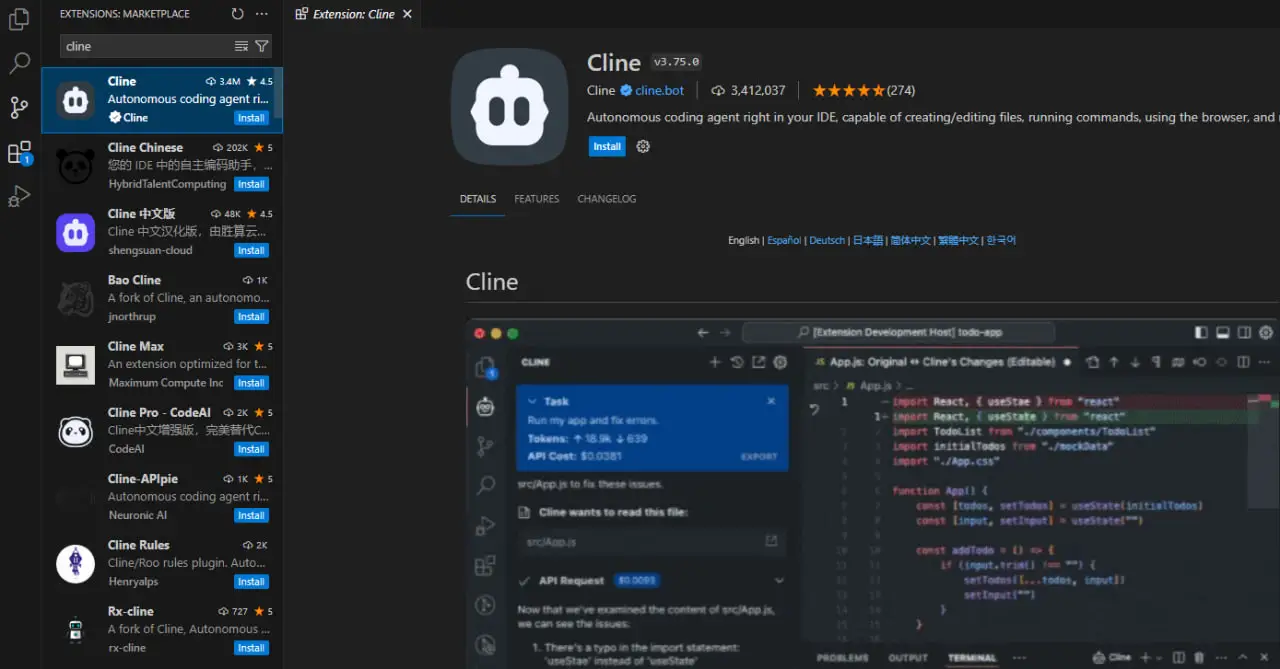Image resolution: width=1280 pixels, height=669 pixels.
Task: Click the Rx-cline robot icon
Action: tap(75, 630)
